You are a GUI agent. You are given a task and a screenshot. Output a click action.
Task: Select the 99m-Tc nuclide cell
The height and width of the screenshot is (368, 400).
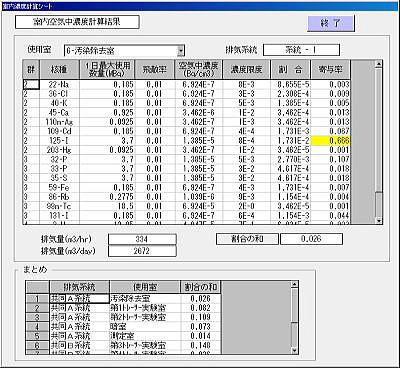tap(59, 206)
